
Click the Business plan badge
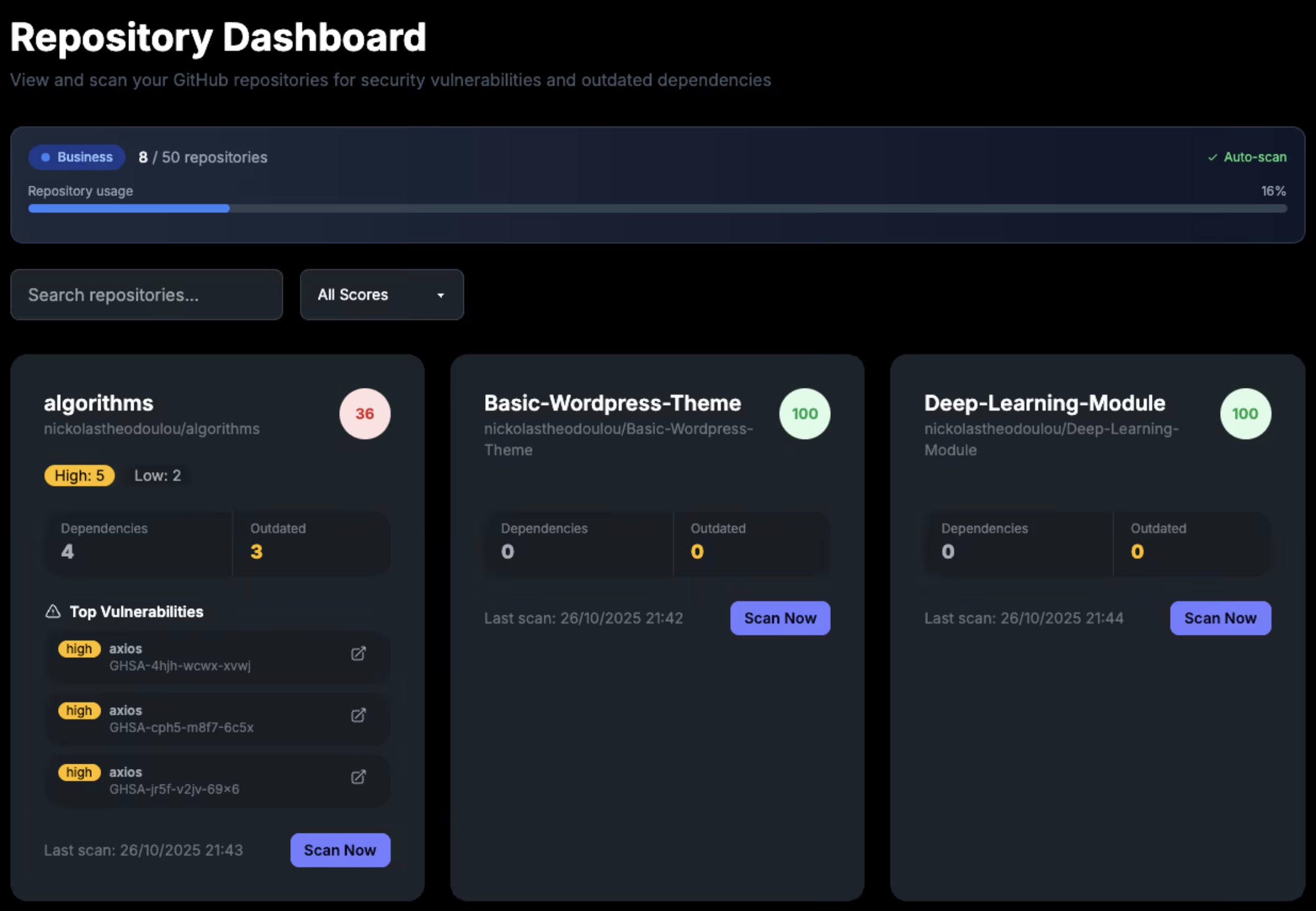[x=76, y=157]
